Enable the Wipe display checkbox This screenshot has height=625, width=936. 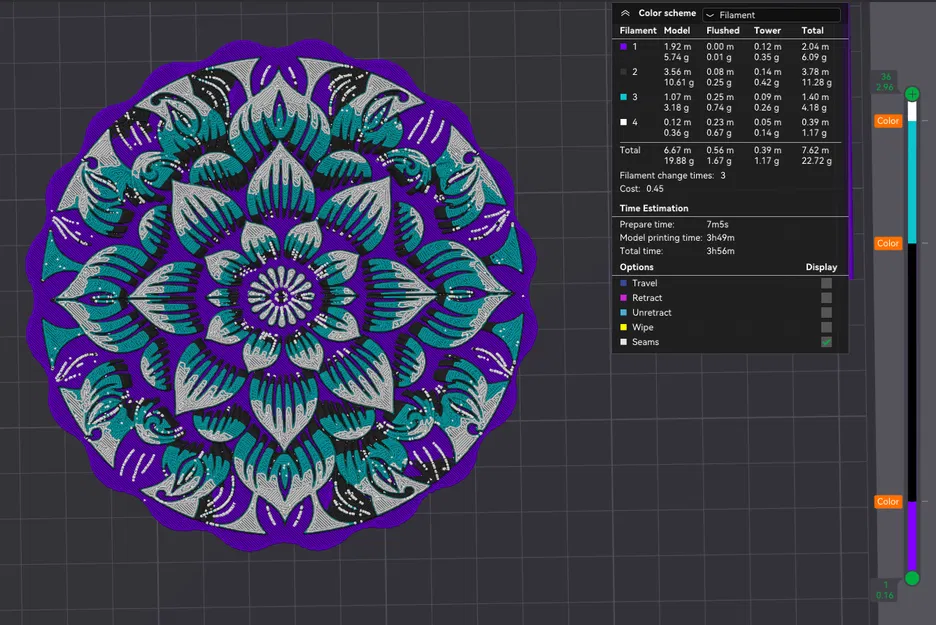coord(828,327)
